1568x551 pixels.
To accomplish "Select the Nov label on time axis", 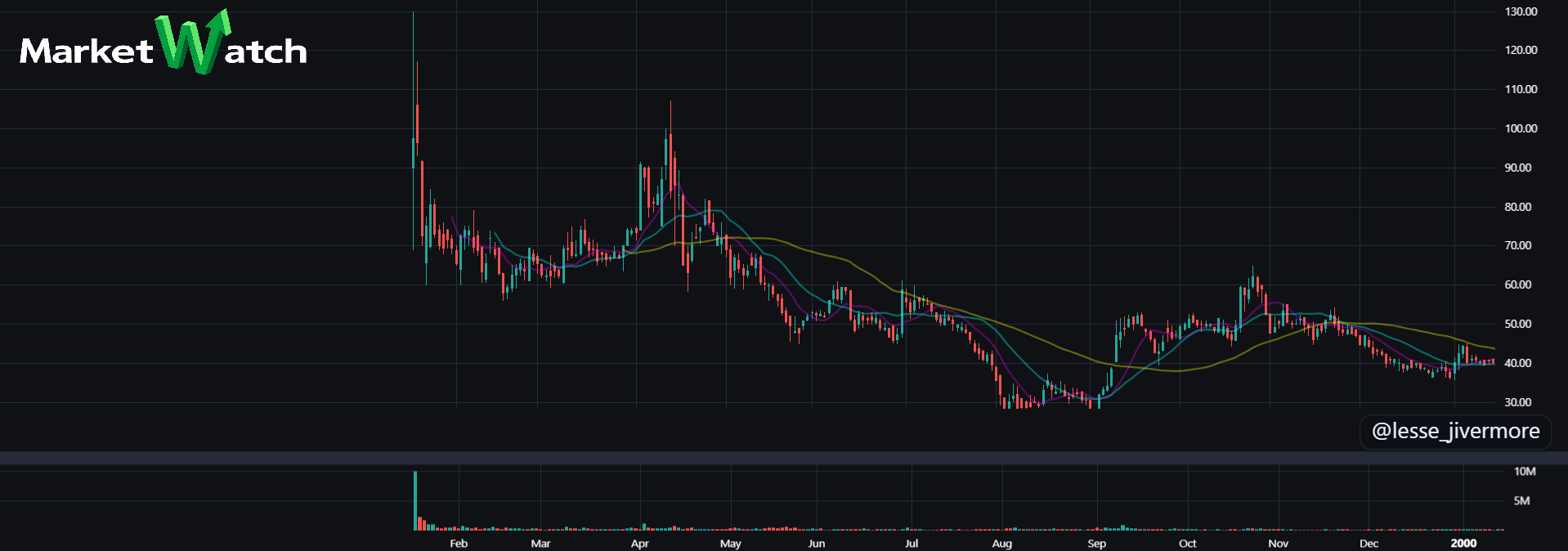I will tap(1278, 544).
